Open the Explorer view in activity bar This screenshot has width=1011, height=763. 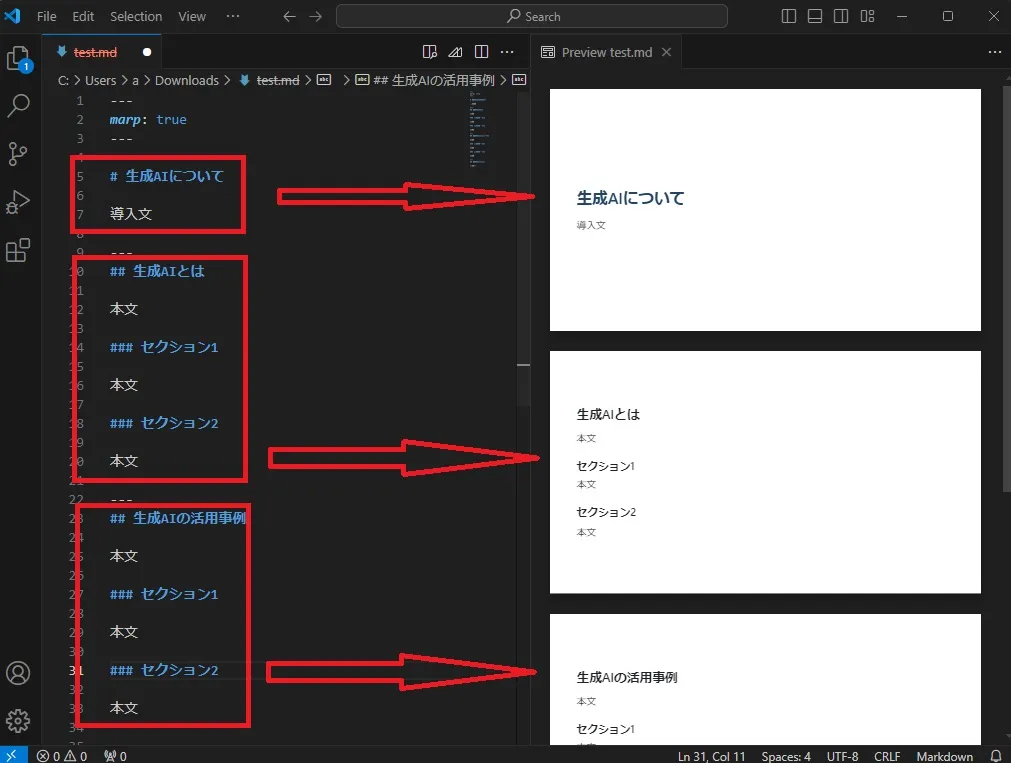click(x=19, y=59)
